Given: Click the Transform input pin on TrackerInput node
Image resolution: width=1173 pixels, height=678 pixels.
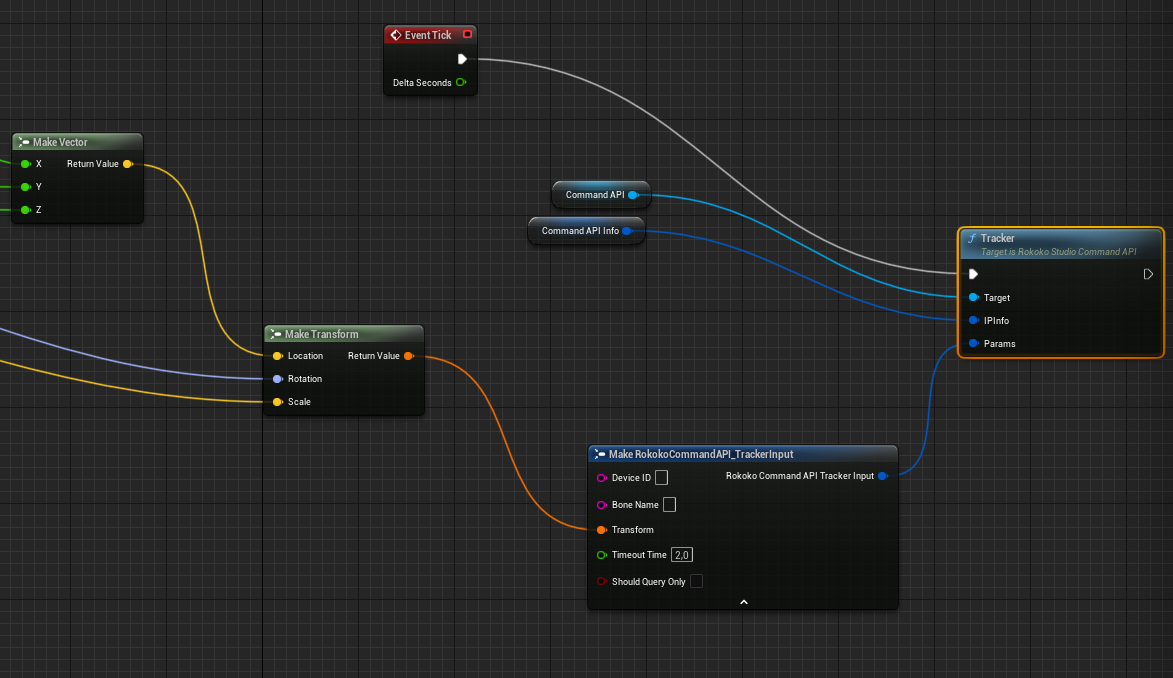Looking at the screenshot, I should pyautogui.click(x=601, y=530).
